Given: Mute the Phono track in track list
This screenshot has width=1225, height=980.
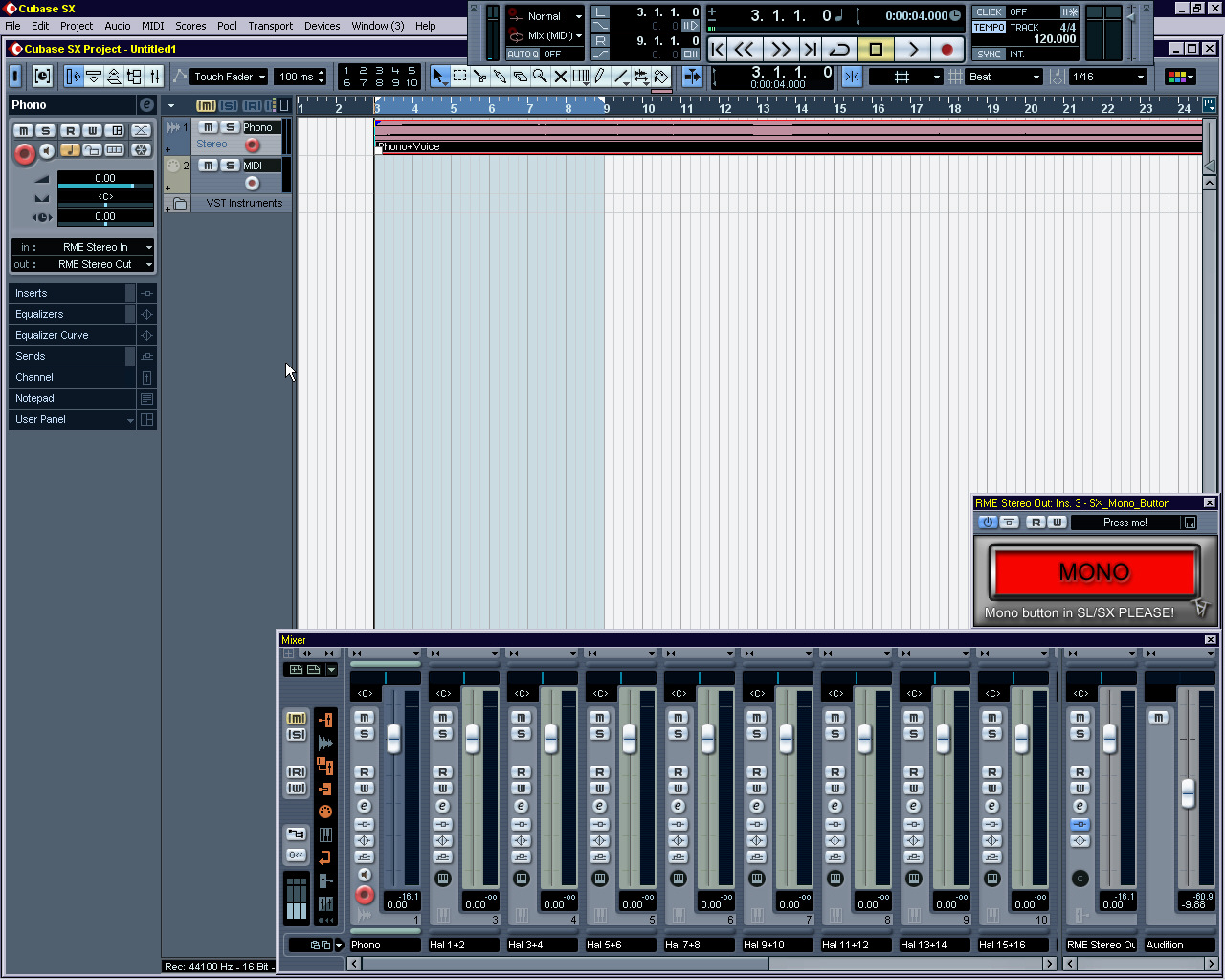Looking at the screenshot, I should pos(208,127).
